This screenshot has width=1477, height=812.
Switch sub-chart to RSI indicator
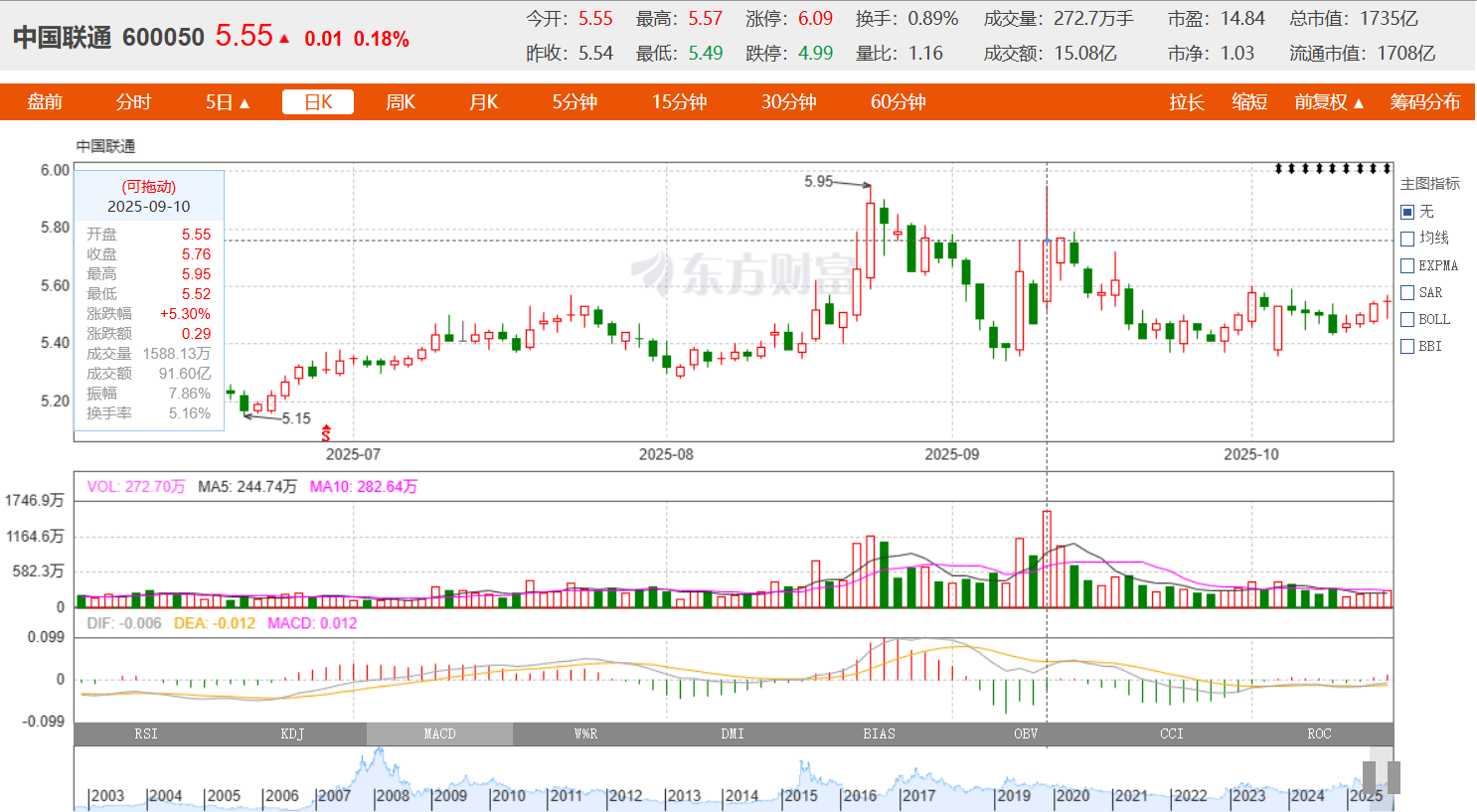tap(146, 733)
